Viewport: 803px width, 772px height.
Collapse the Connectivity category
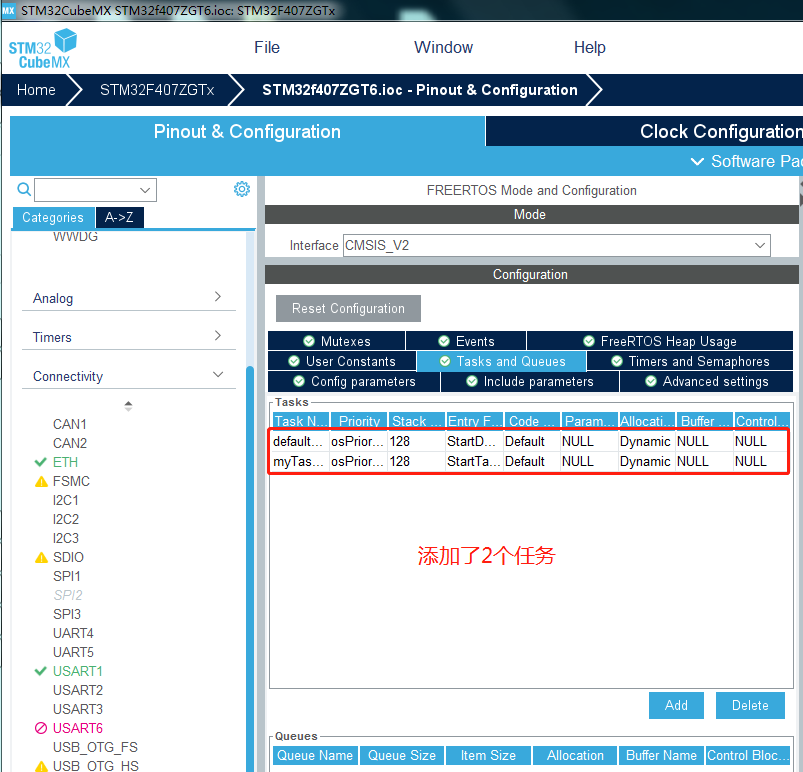tap(129, 375)
